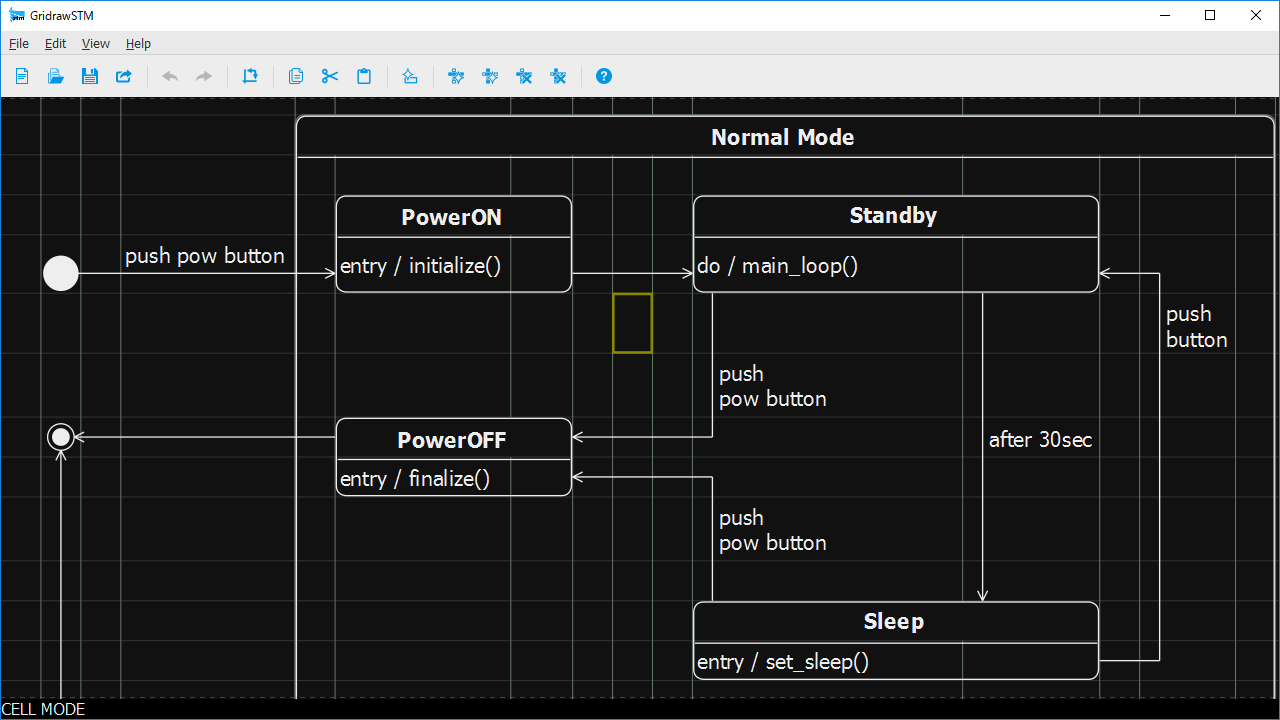Open the Edit menu
The width and height of the screenshot is (1280, 720).
[x=55, y=44]
